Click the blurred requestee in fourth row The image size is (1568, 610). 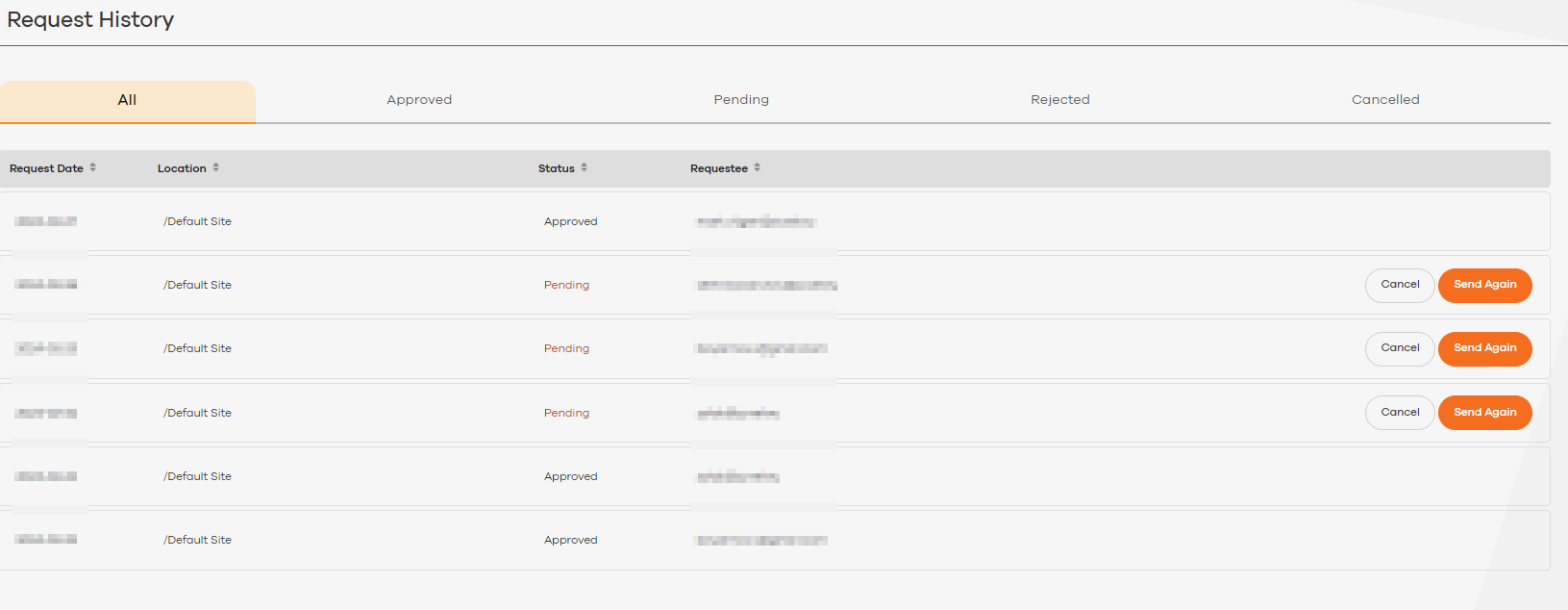(738, 414)
